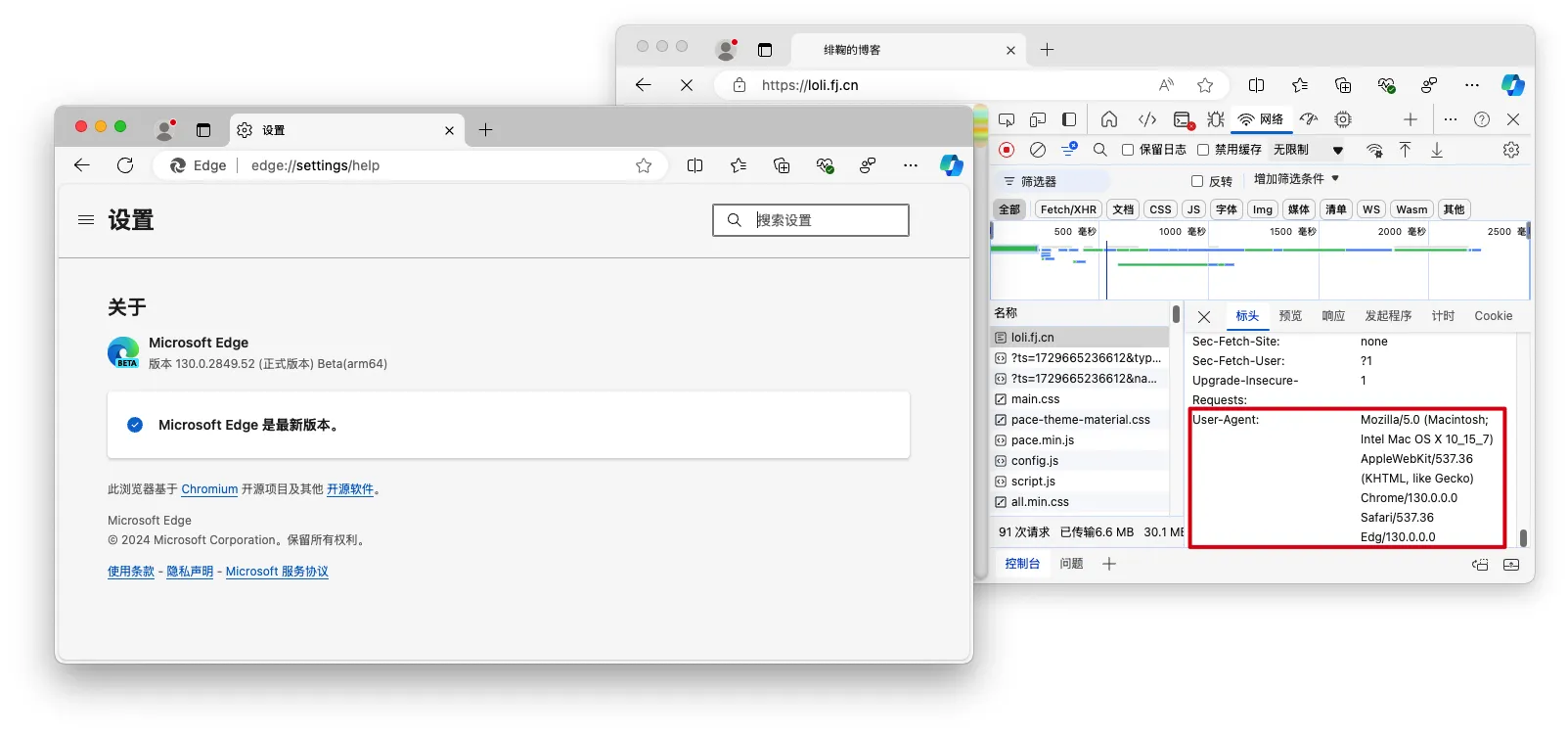Screen dimensions: 1568x736
Task: Toggle the Img request type filter
Action: [1263, 209]
